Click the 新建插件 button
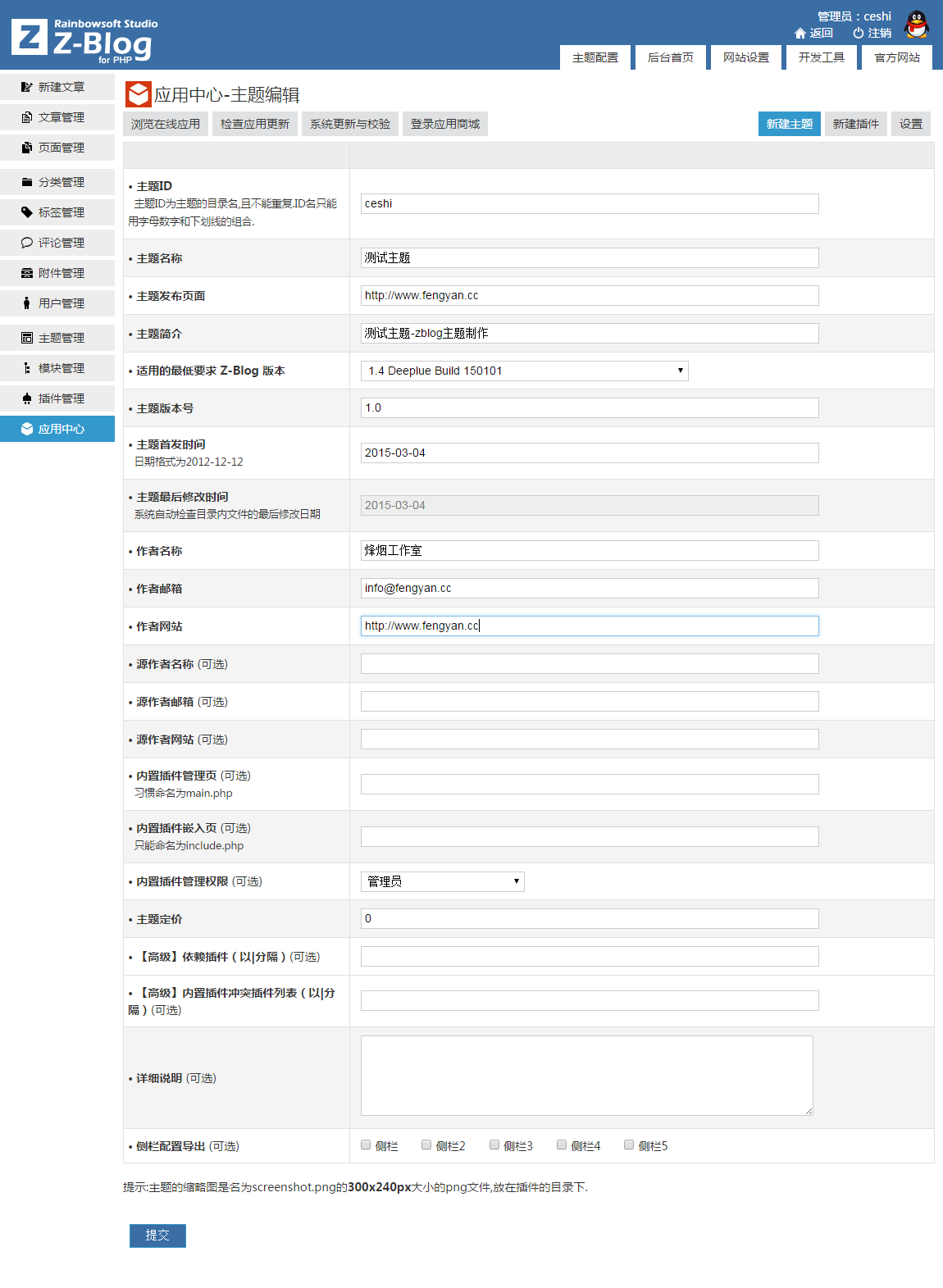Viewport: 943px width, 1288px height. tap(856, 124)
